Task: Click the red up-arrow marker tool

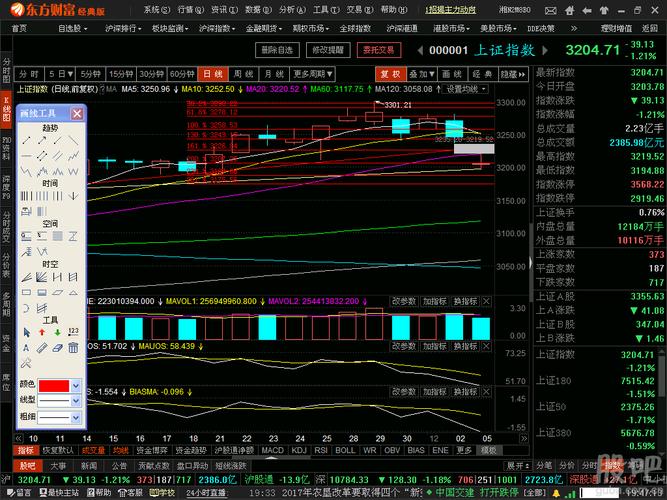Action: coord(41,331)
